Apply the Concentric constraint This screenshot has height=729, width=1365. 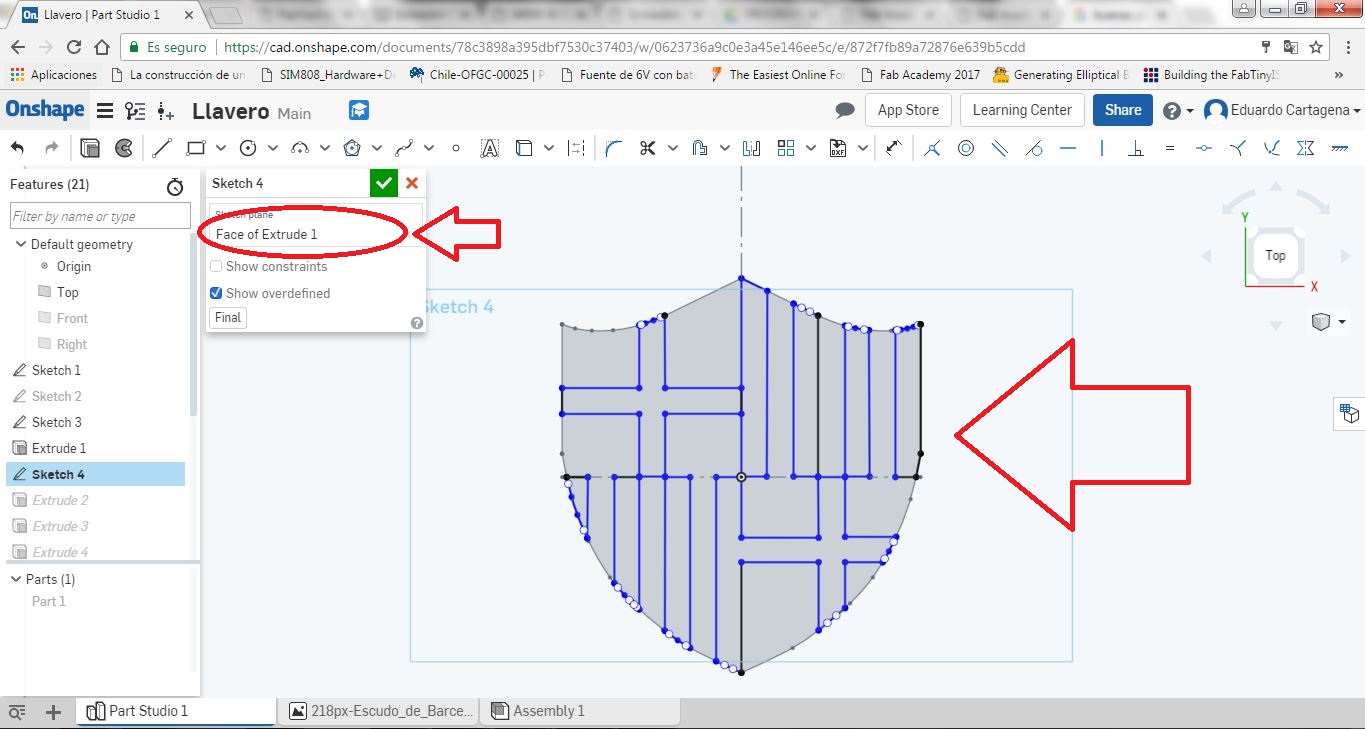click(966, 148)
